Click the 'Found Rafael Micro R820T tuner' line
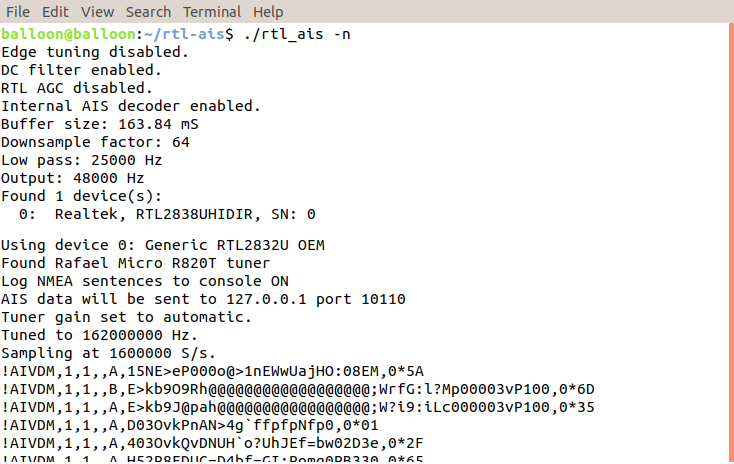 coord(135,263)
